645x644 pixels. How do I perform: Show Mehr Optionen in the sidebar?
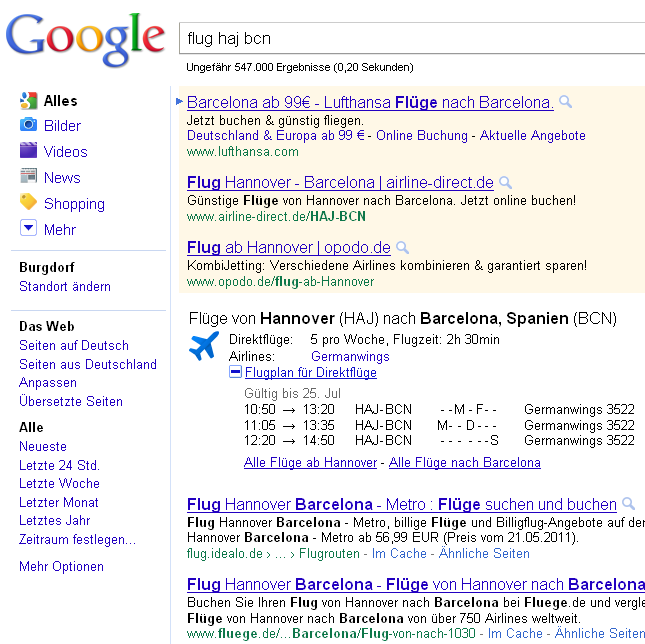(x=61, y=567)
